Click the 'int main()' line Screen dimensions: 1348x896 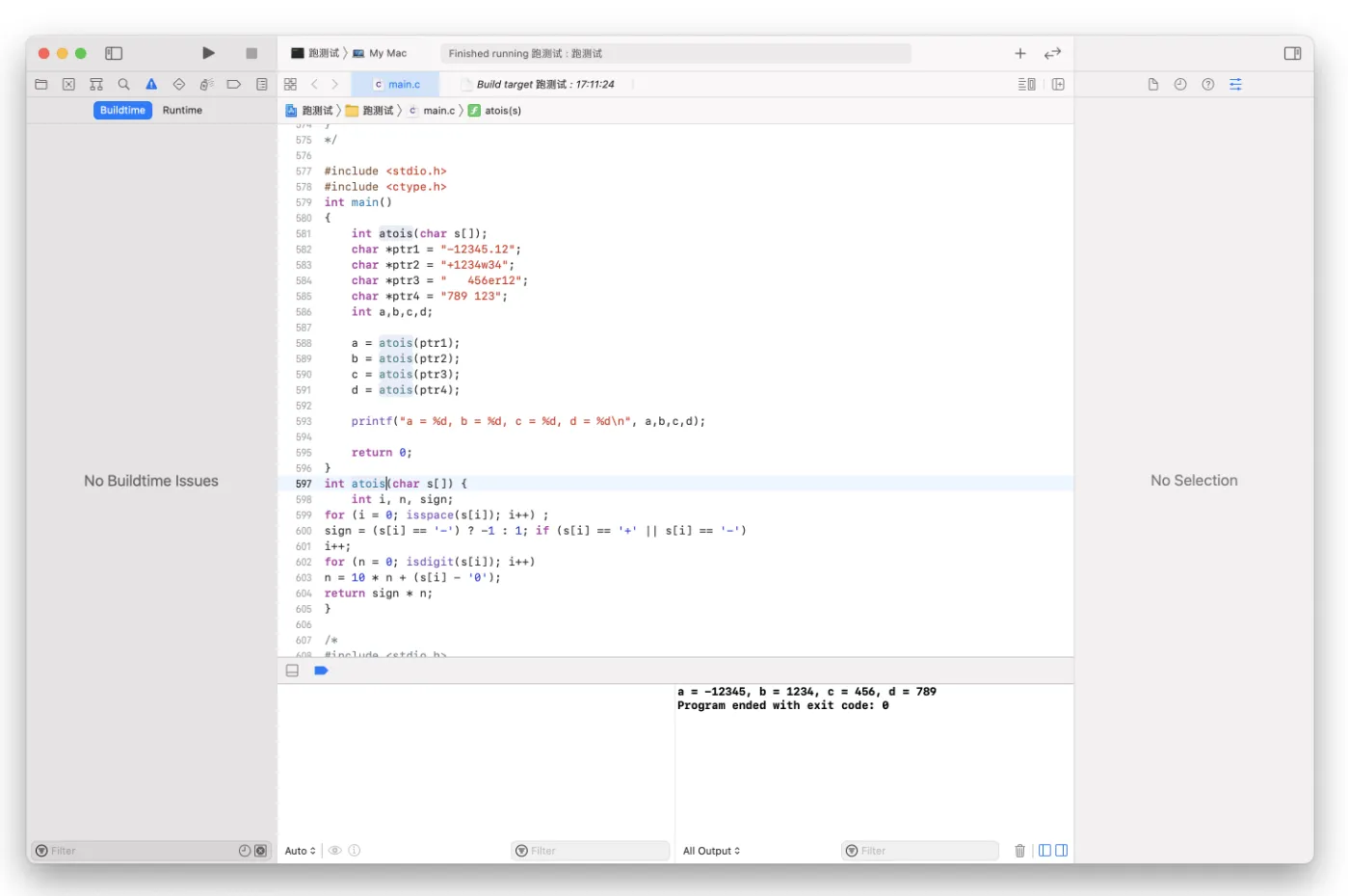[357, 202]
